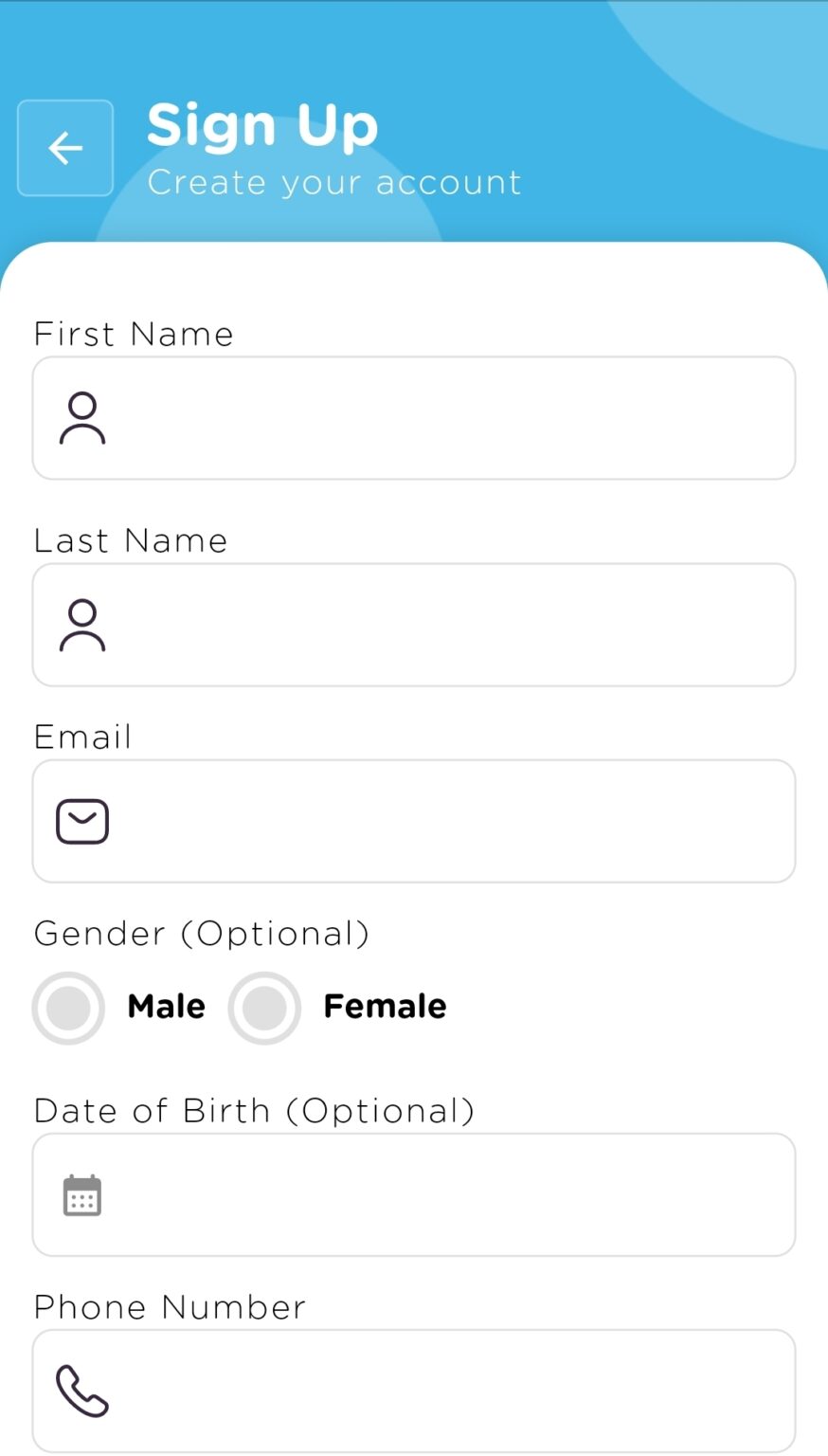Click the Gender (Optional) label
The width and height of the screenshot is (828, 1456).
point(201,934)
